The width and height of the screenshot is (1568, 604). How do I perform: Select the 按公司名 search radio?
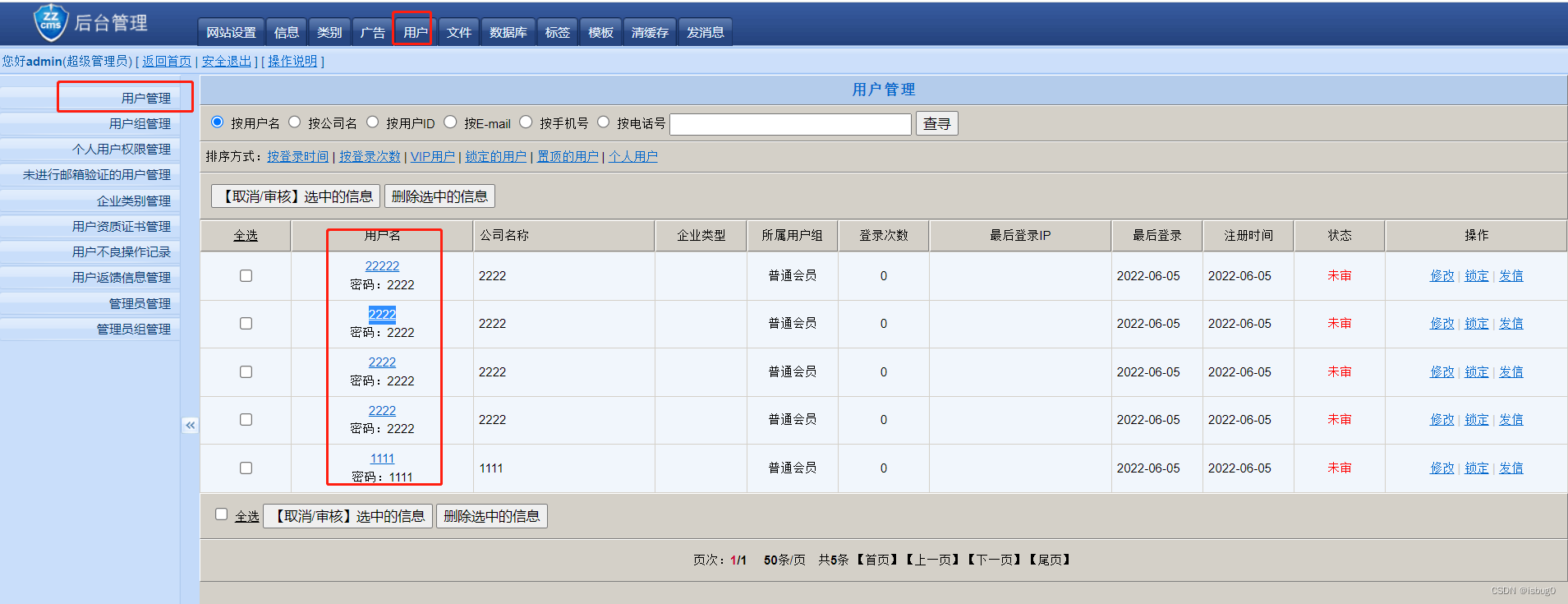(x=295, y=122)
